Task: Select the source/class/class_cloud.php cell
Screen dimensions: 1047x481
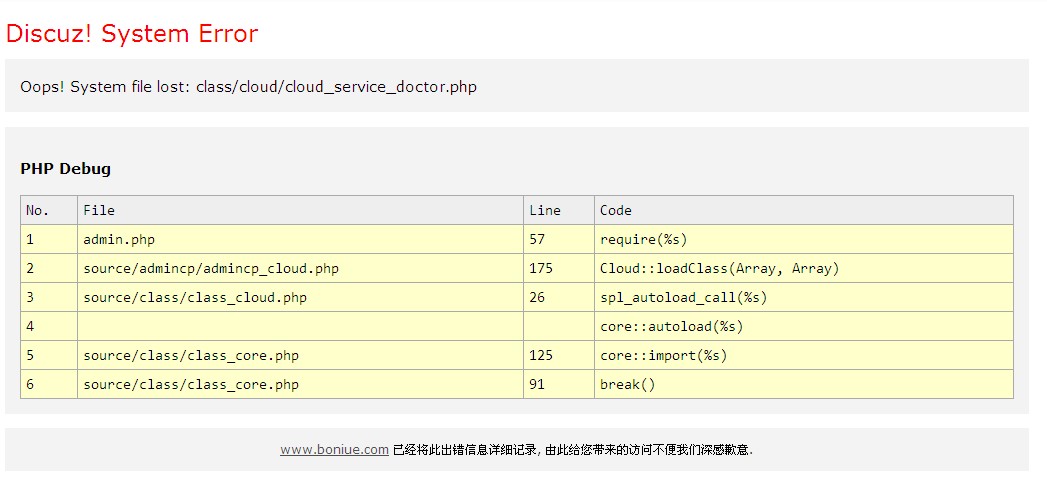Action: 300,297
